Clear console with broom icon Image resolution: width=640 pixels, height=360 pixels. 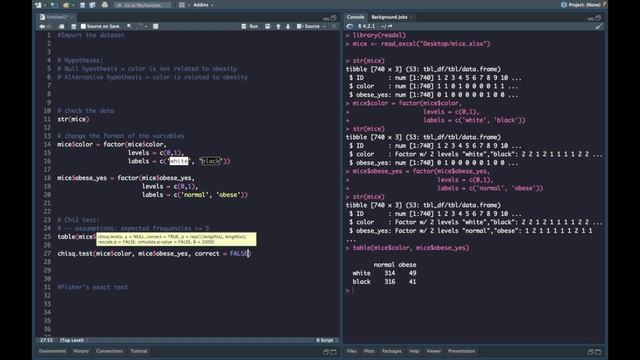coord(598,26)
